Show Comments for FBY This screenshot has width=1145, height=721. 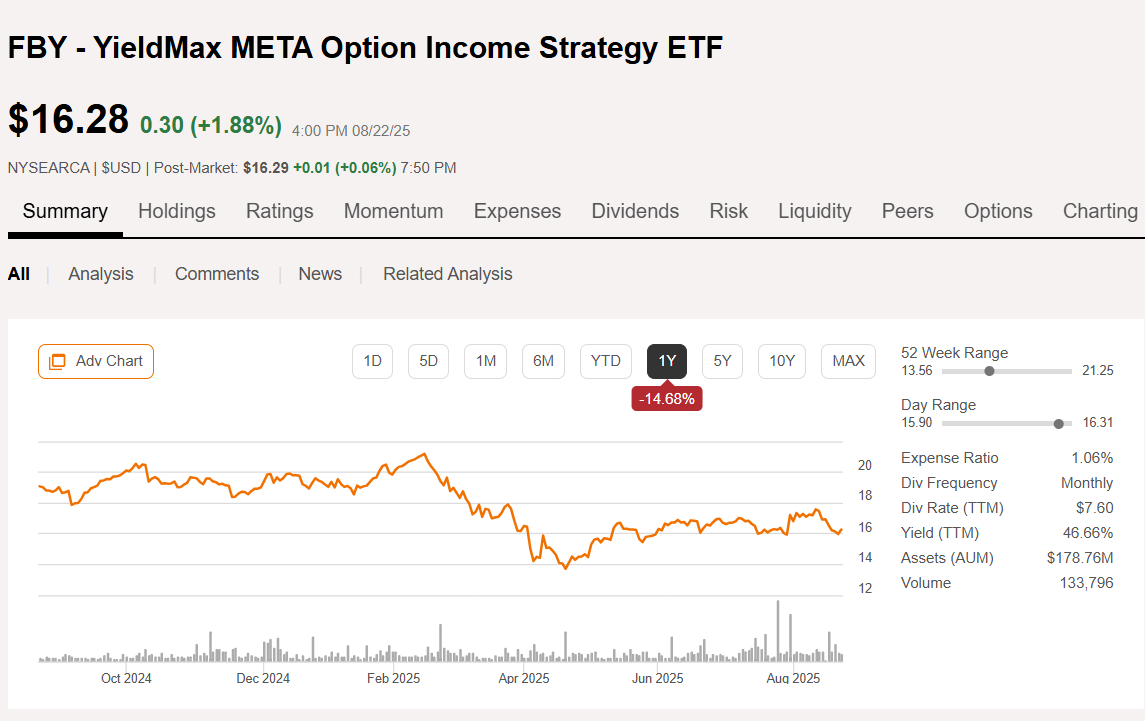click(x=217, y=273)
